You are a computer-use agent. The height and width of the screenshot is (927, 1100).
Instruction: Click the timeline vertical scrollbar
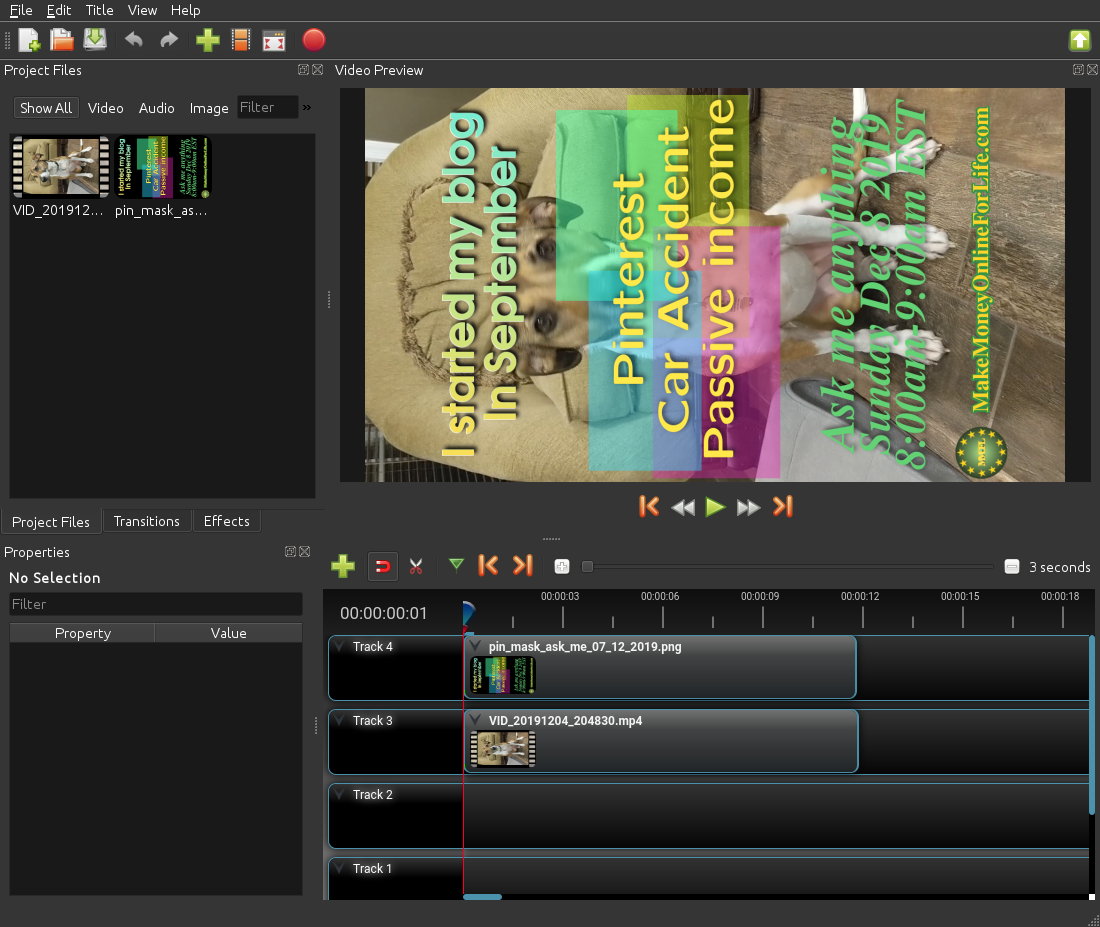pos(1092,724)
